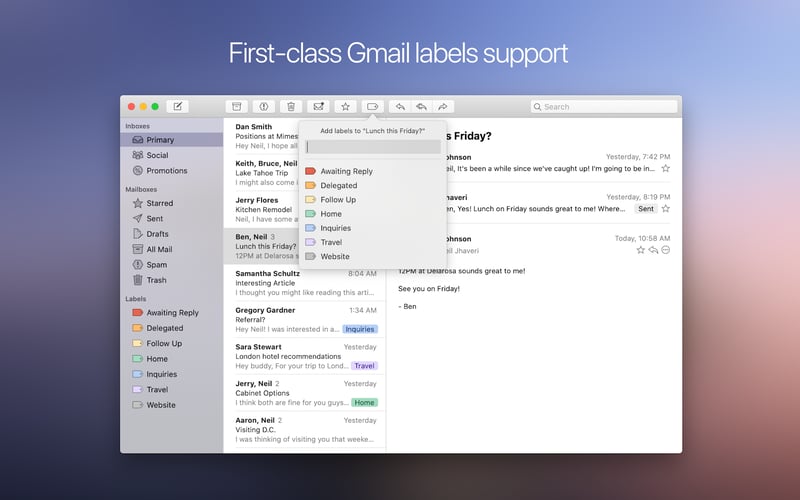The width and height of the screenshot is (800, 500).
Task: Open Sara Stewart London hotel message
Action: click(305, 356)
